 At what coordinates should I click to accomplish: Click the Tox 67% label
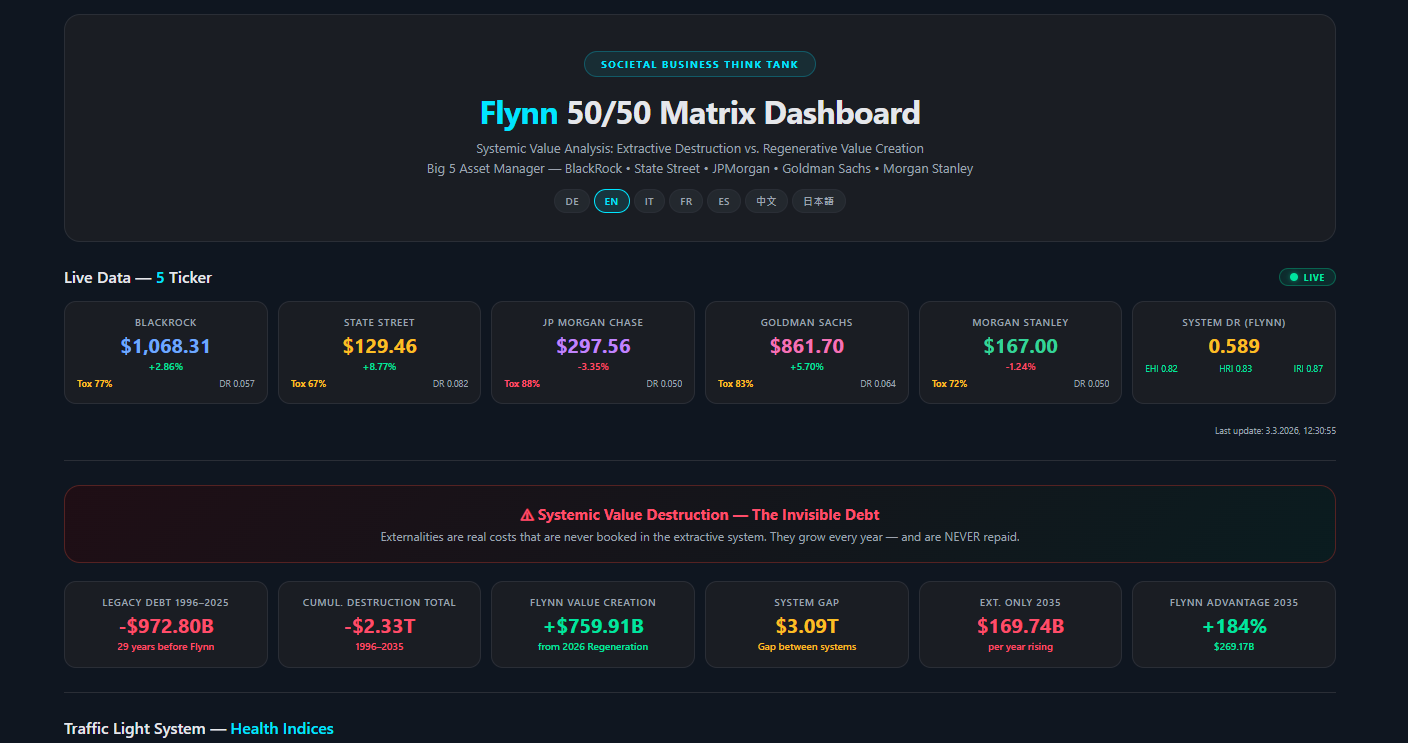coord(308,384)
